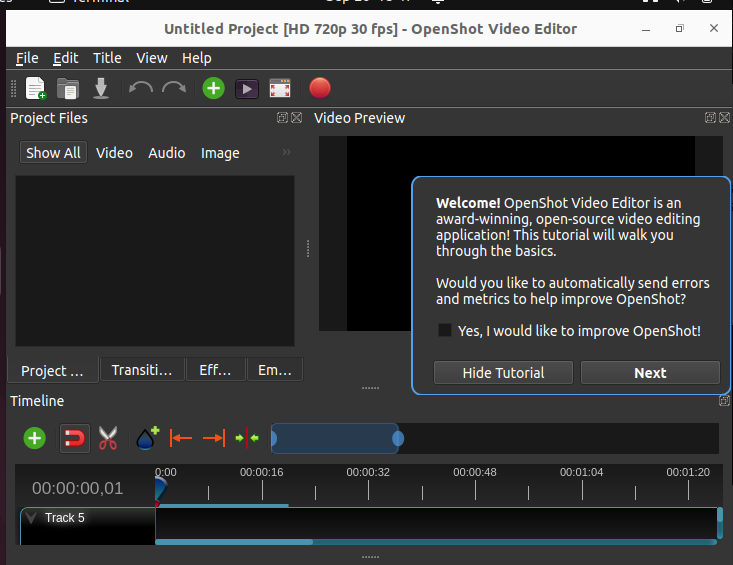Enable 'Yes, I would like to improve OpenShot'

[x=445, y=330]
